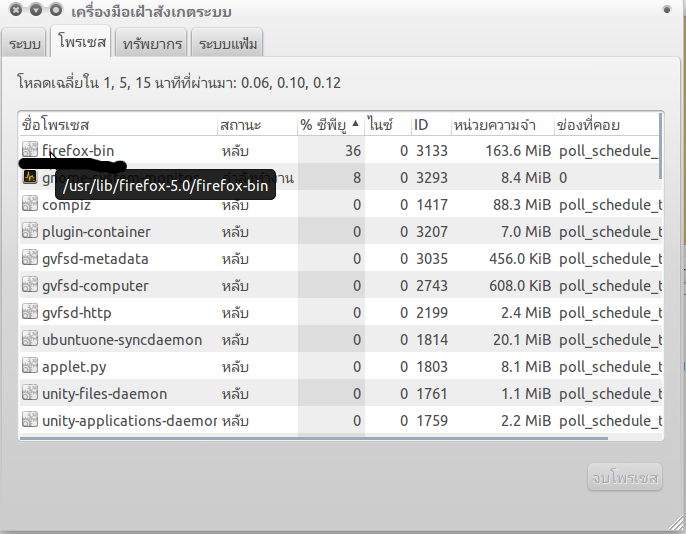Click process ID 3207
Viewport: 686px width, 534px height.
(432, 232)
